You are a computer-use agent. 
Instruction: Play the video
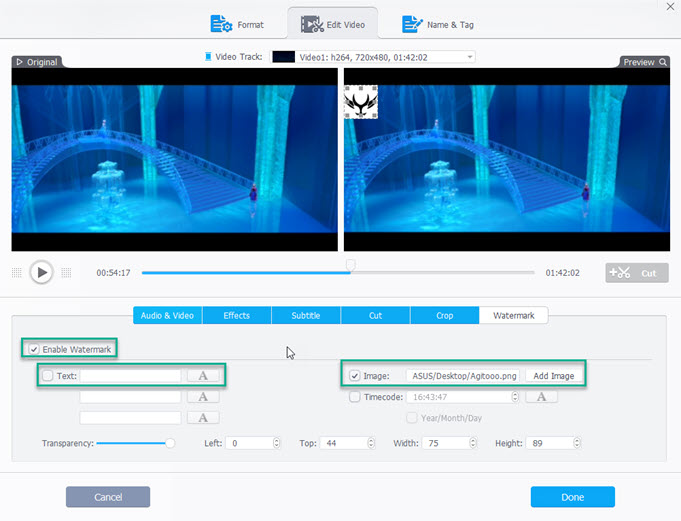point(42,272)
